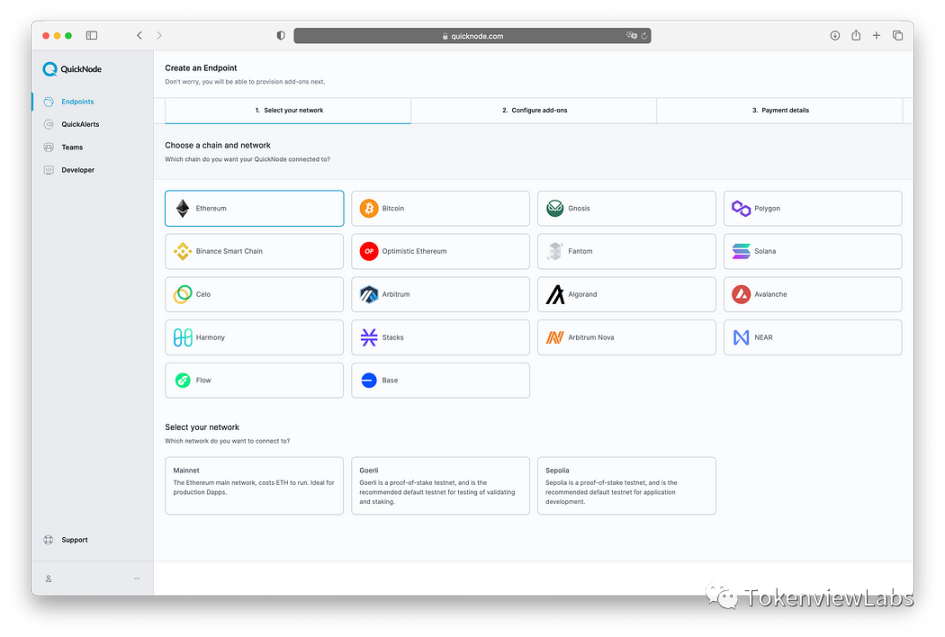
Task: Switch to Configure add-ons step tab
Action: (x=534, y=110)
